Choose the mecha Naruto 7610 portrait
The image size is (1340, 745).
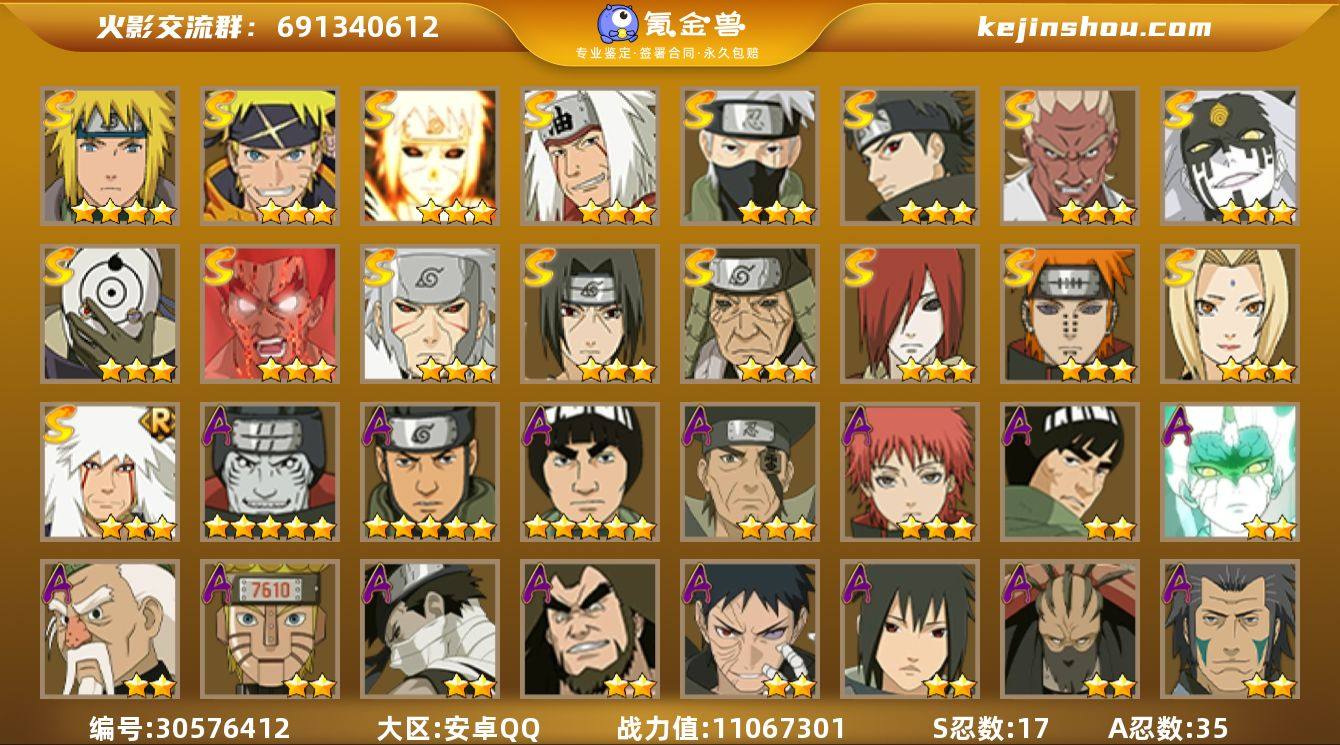(269, 629)
